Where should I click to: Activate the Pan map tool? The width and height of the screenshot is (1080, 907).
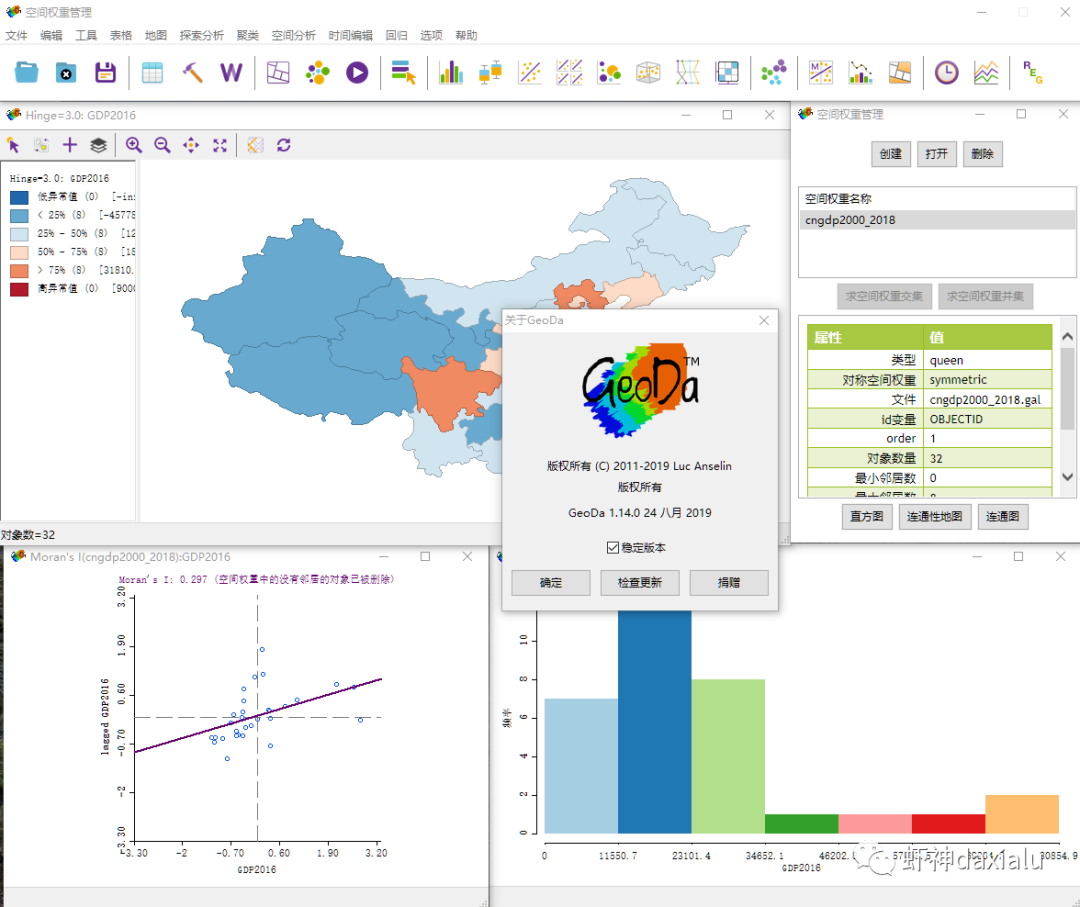click(191, 145)
